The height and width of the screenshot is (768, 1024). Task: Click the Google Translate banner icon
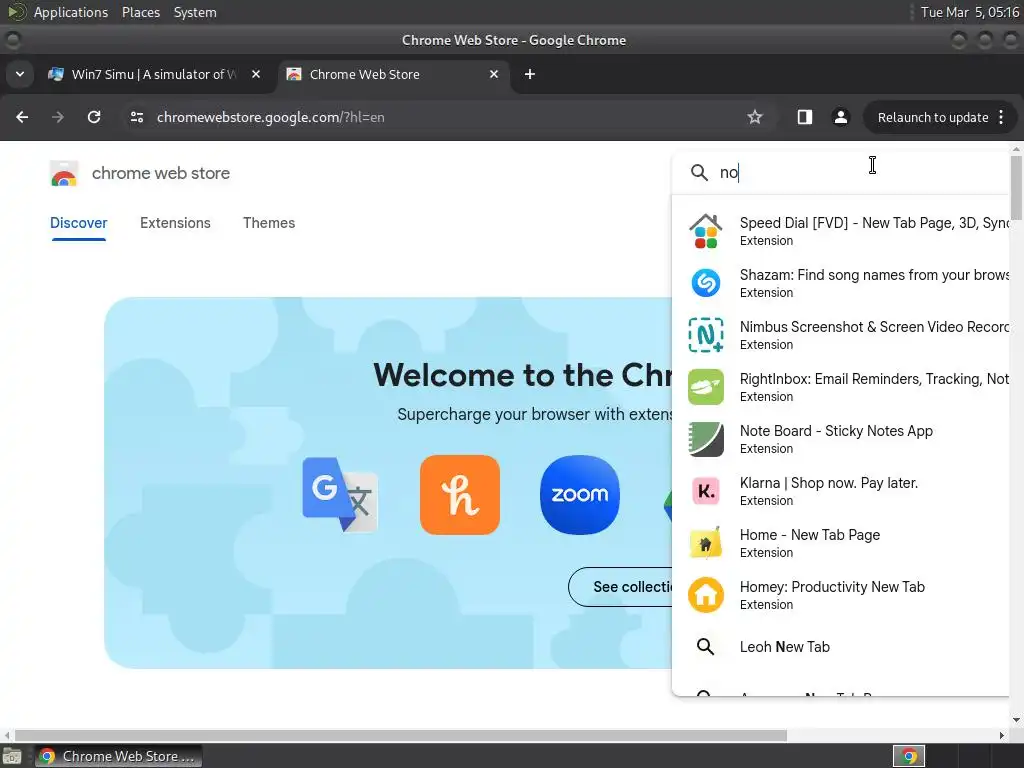pos(340,494)
